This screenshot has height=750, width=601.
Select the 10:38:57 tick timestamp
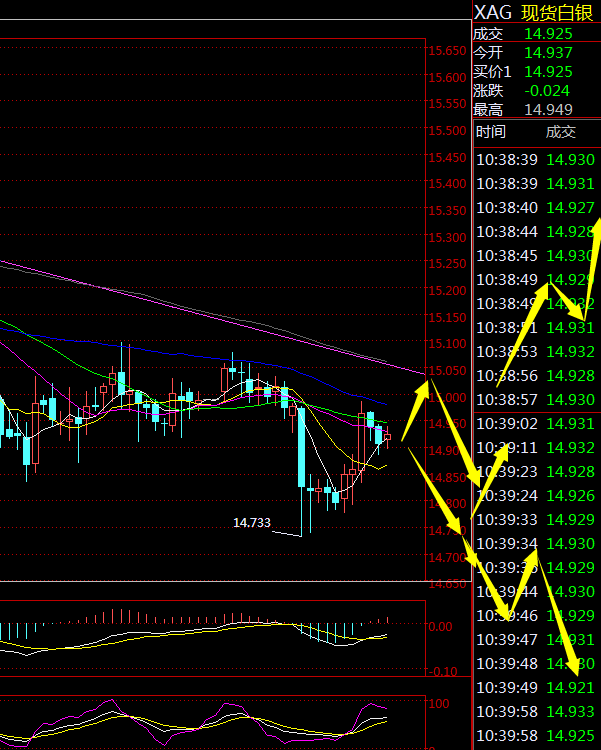click(507, 399)
